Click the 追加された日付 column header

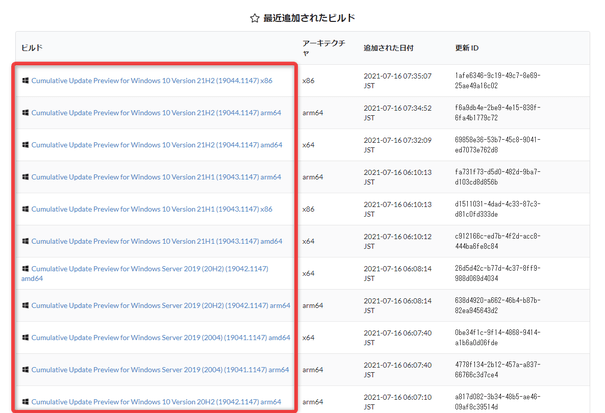point(388,48)
